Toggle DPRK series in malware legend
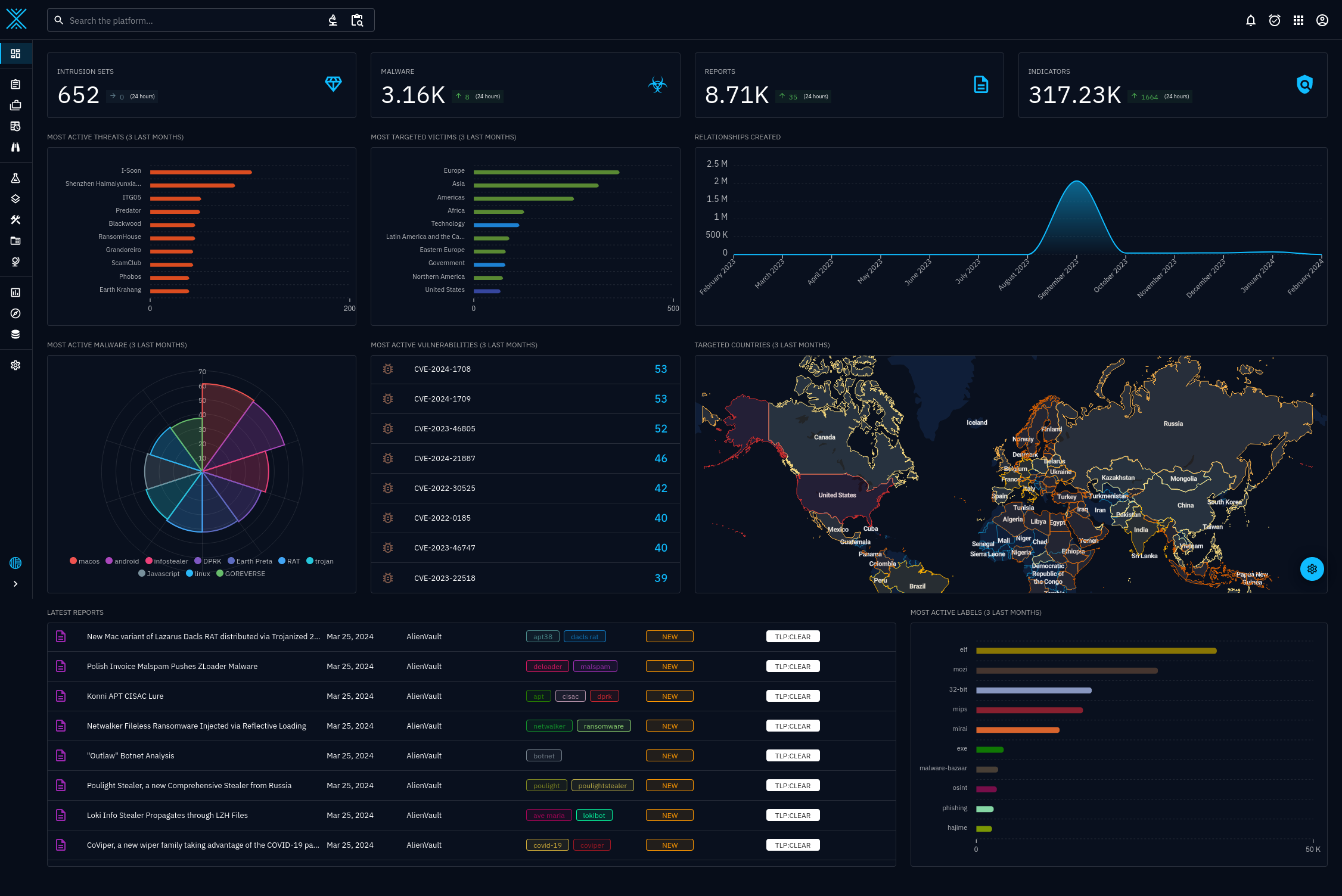 pyautogui.click(x=208, y=561)
